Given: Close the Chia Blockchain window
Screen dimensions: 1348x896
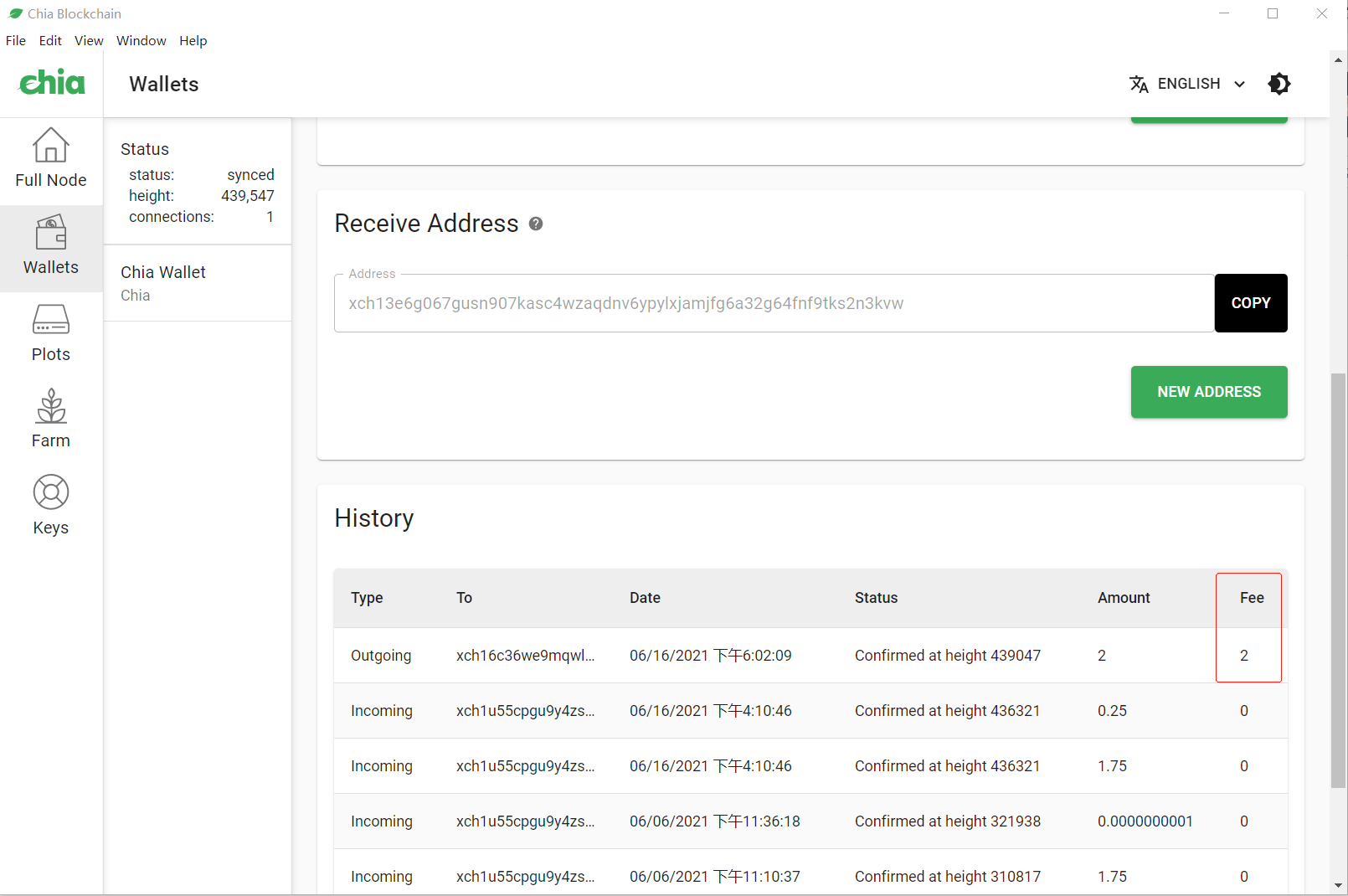Looking at the screenshot, I should pos(1322,13).
